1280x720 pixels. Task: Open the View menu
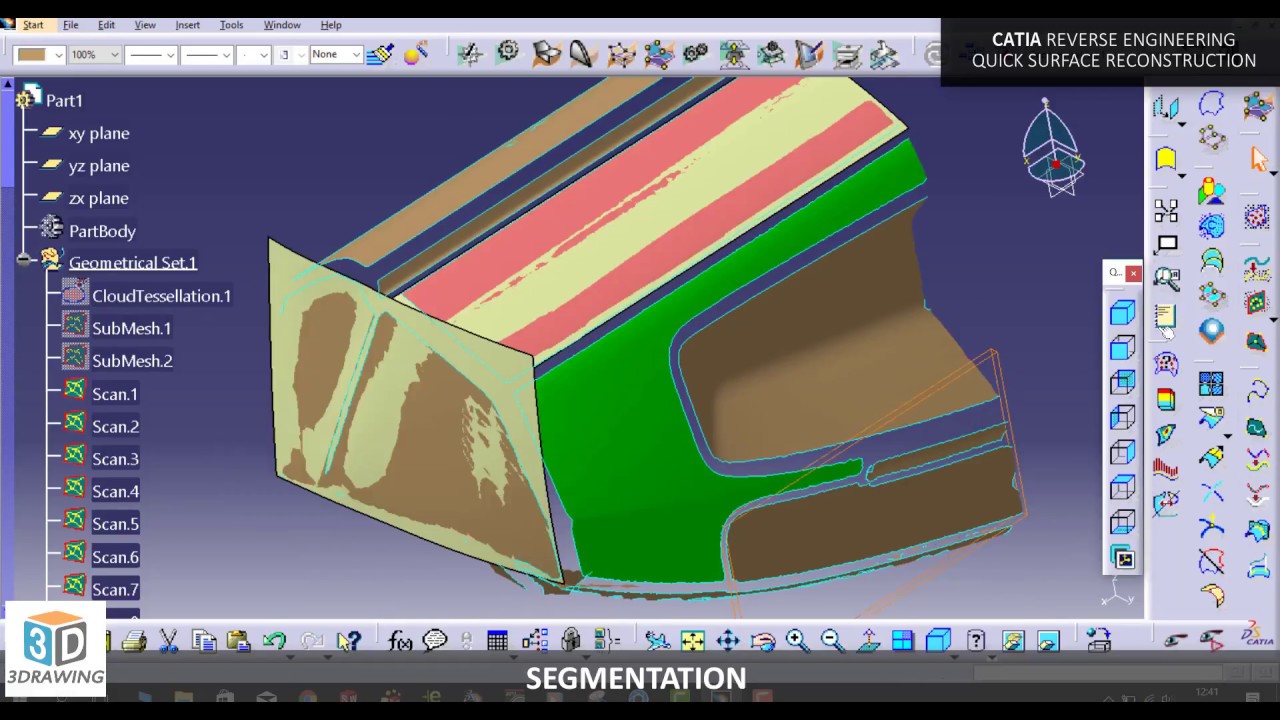145,25
